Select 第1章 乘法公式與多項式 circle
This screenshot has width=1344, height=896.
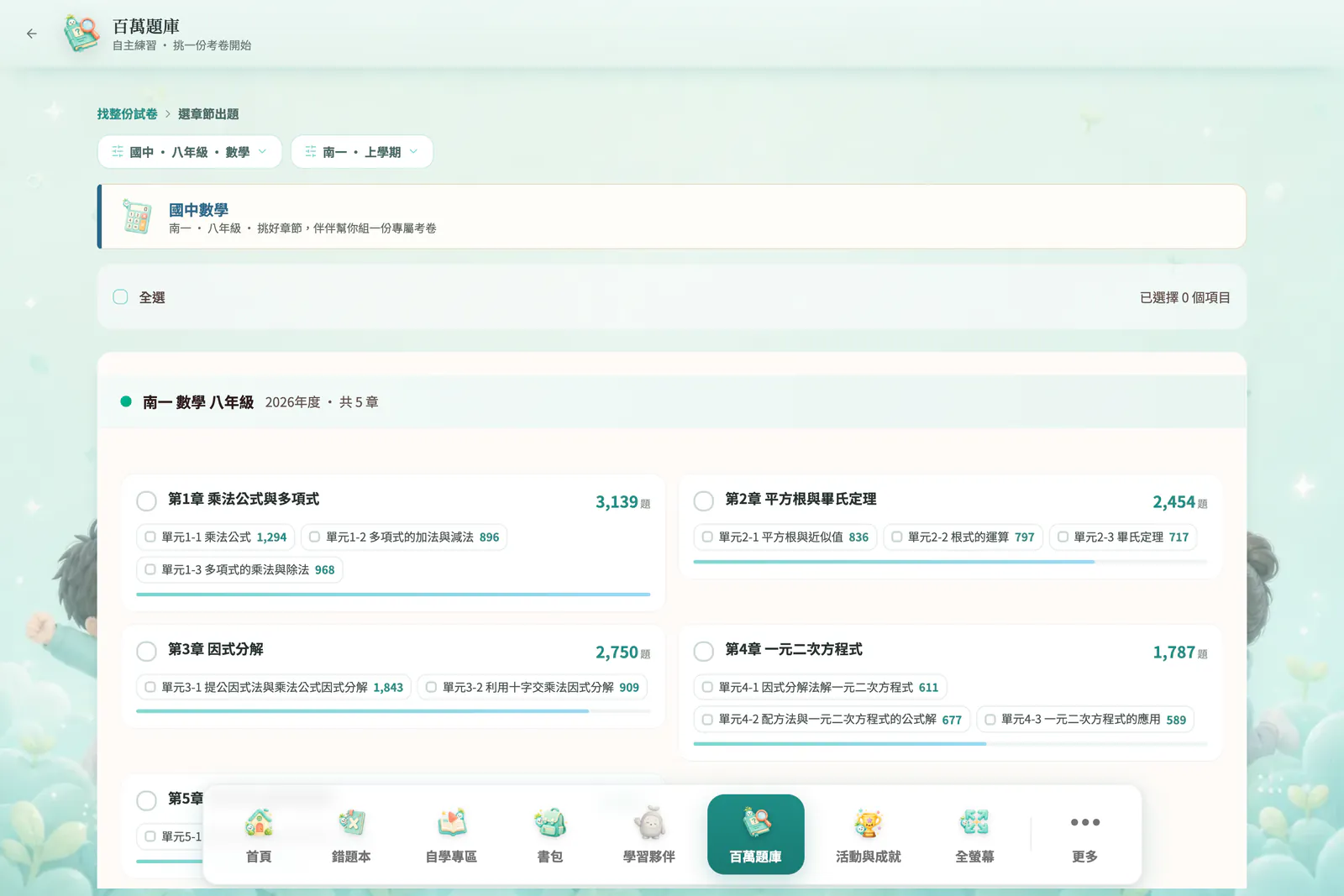147,501
